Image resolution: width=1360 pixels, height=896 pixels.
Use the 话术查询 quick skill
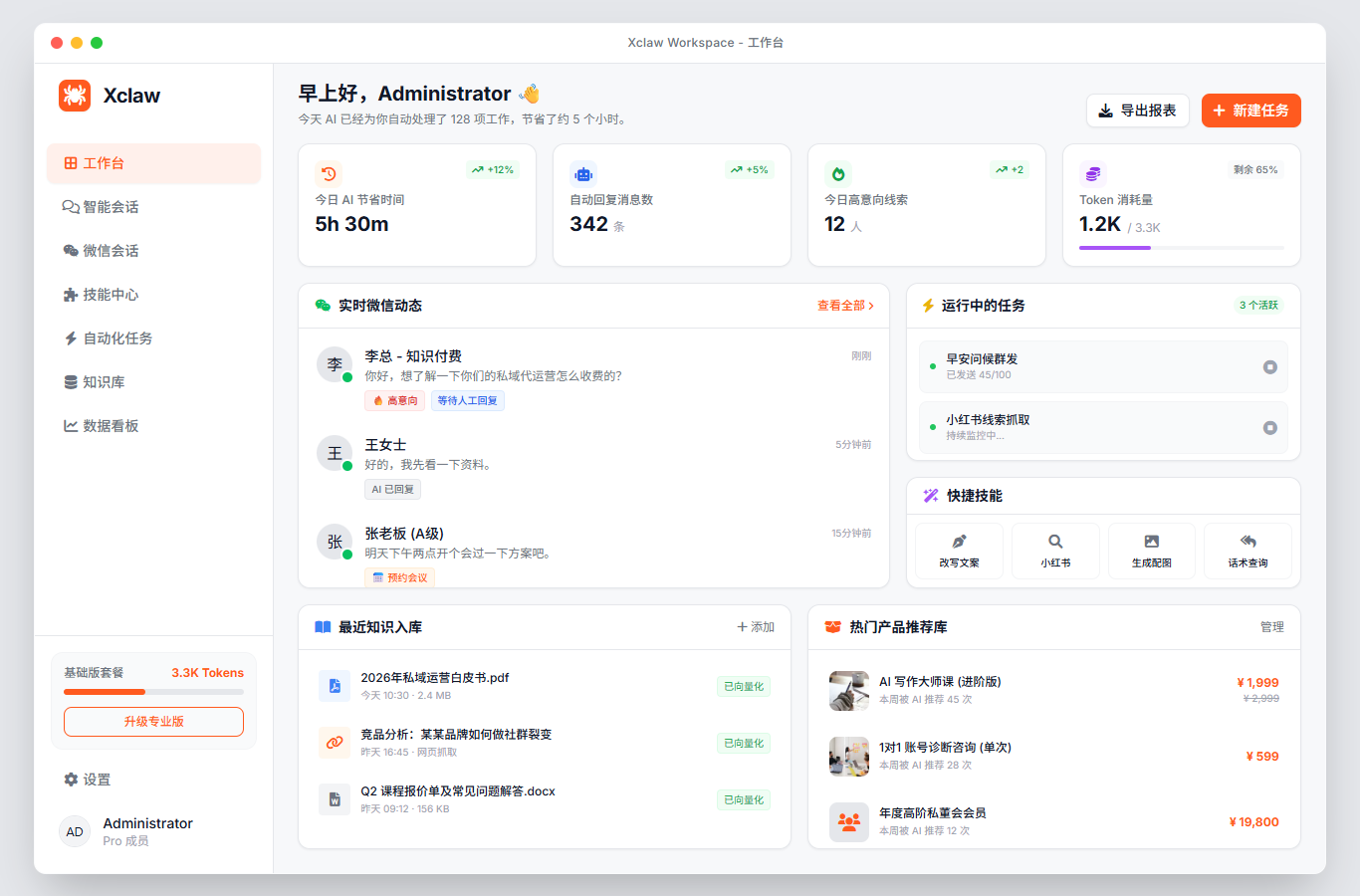pyautogui.click(x=1247, y=550)
